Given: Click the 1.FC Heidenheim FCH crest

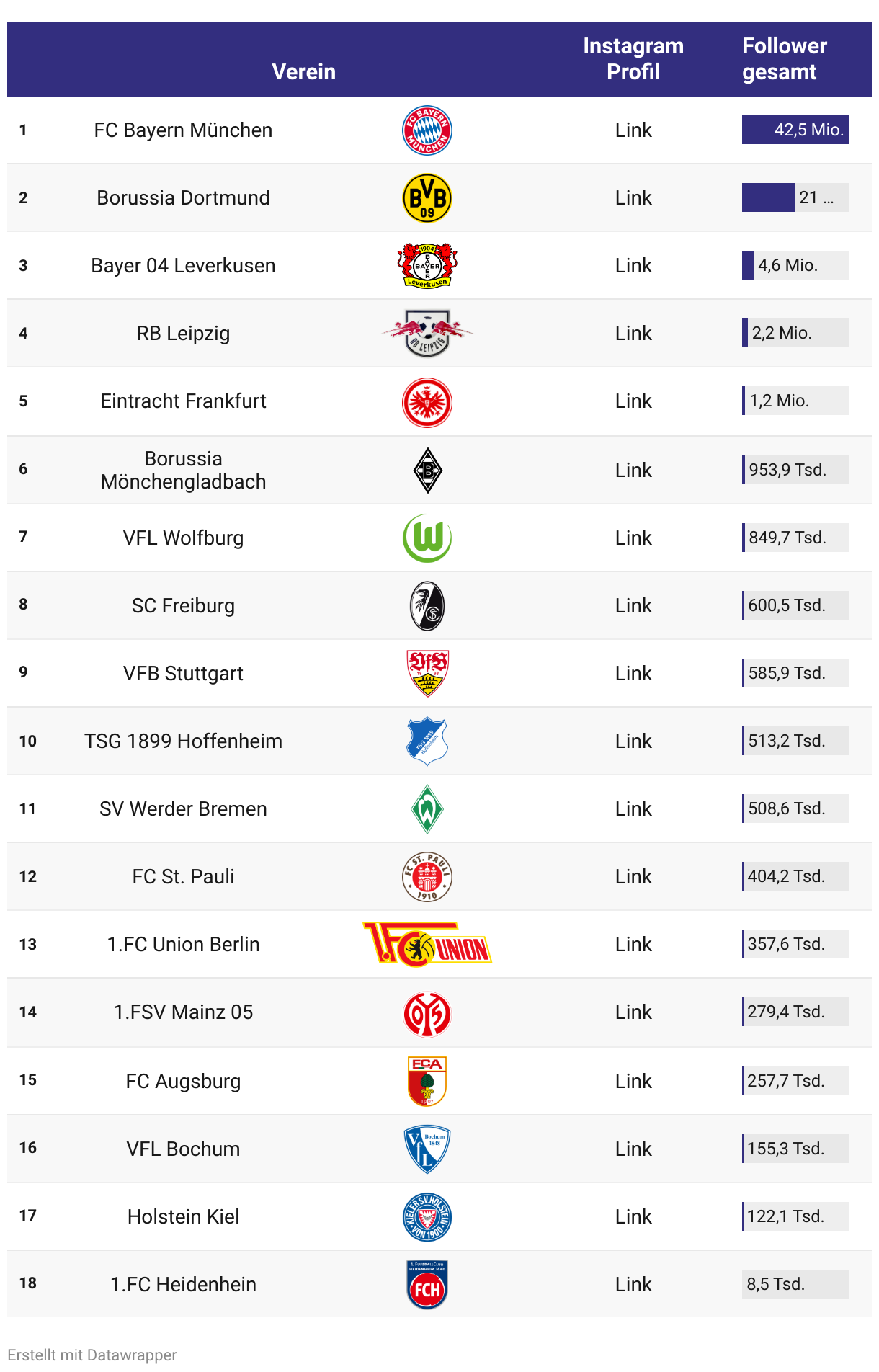Looking at the screenshot, I should 427,1284.
